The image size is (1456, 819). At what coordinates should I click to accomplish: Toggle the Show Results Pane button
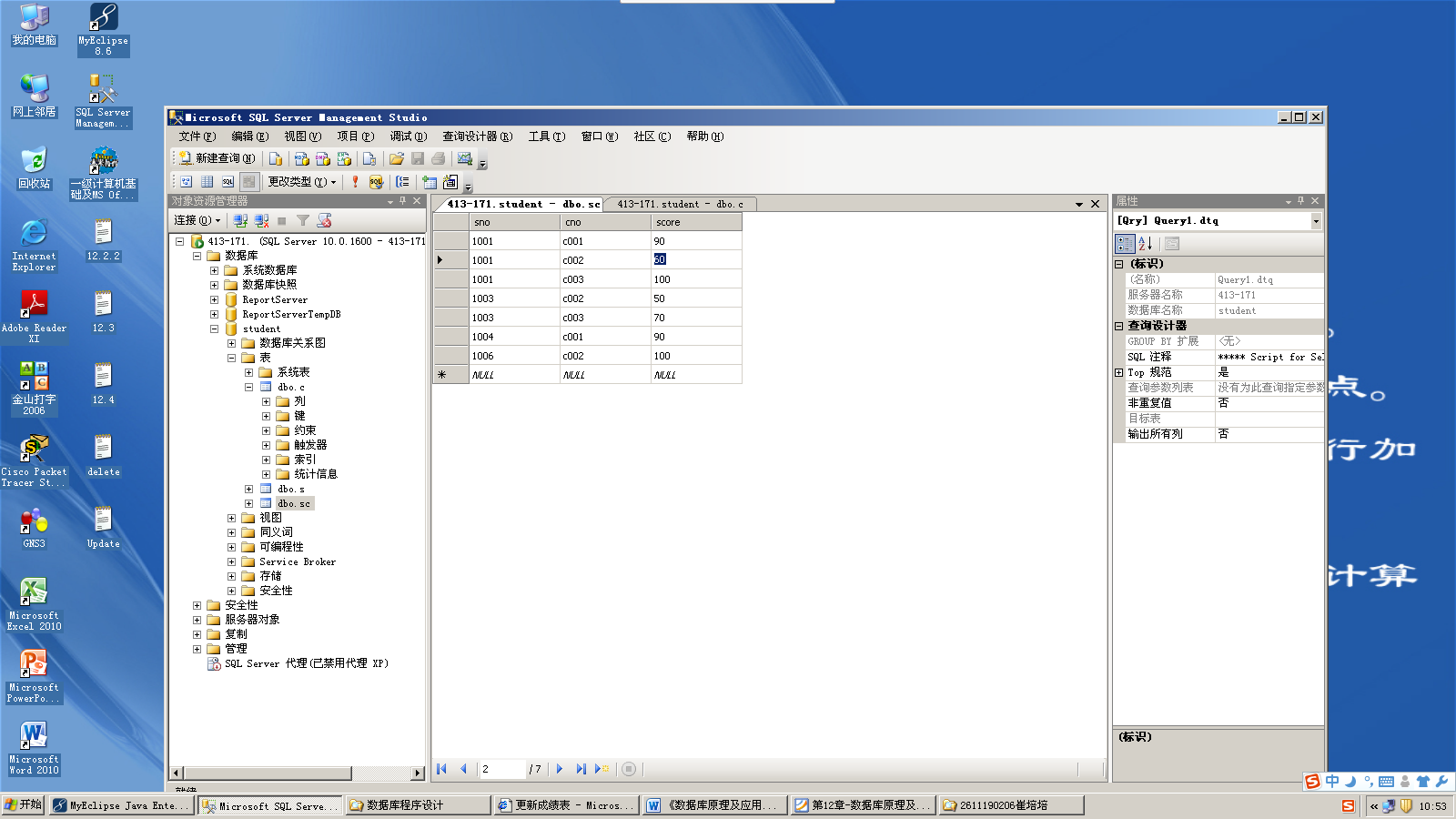249,182
